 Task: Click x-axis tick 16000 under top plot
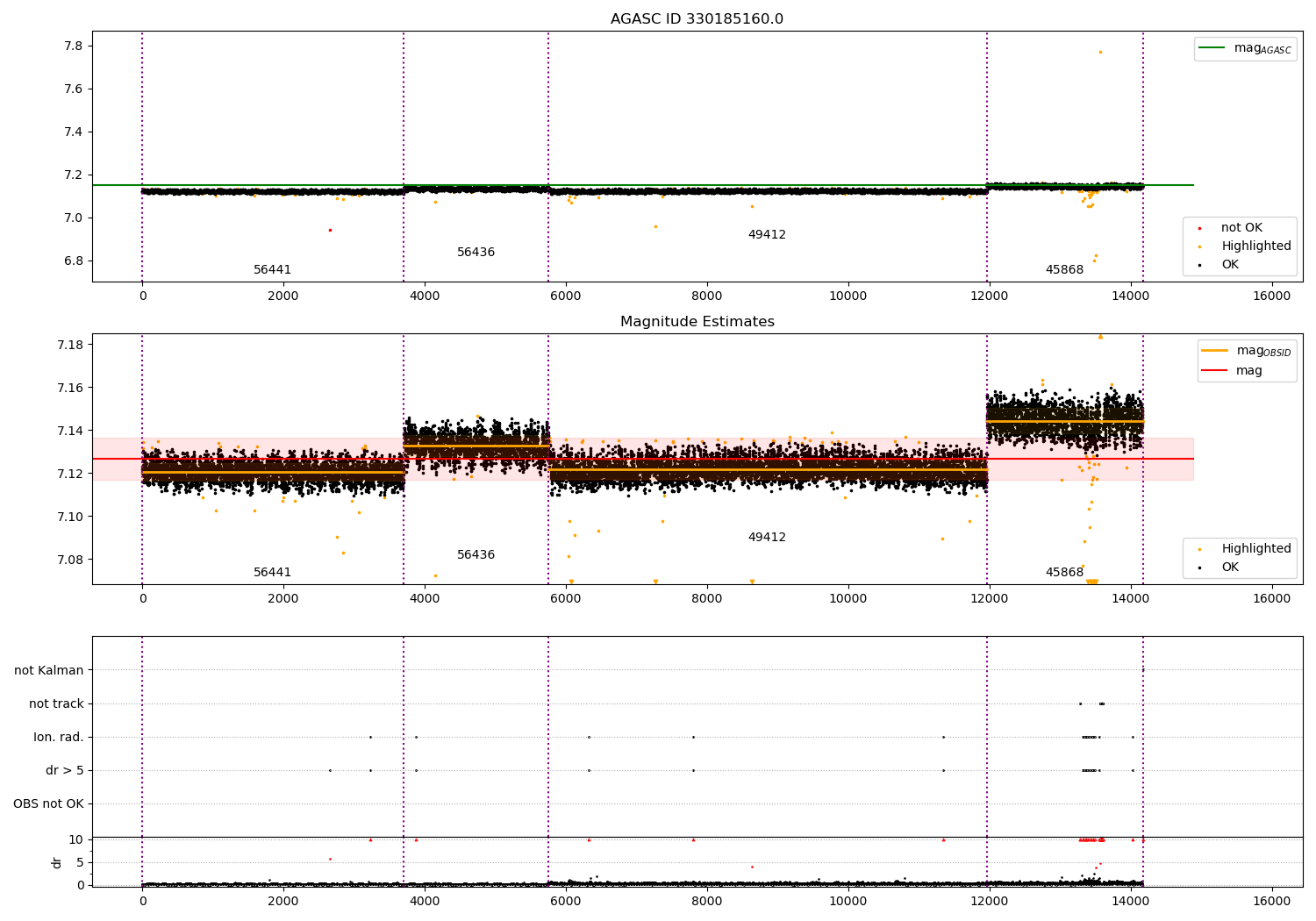point(1272,296)
